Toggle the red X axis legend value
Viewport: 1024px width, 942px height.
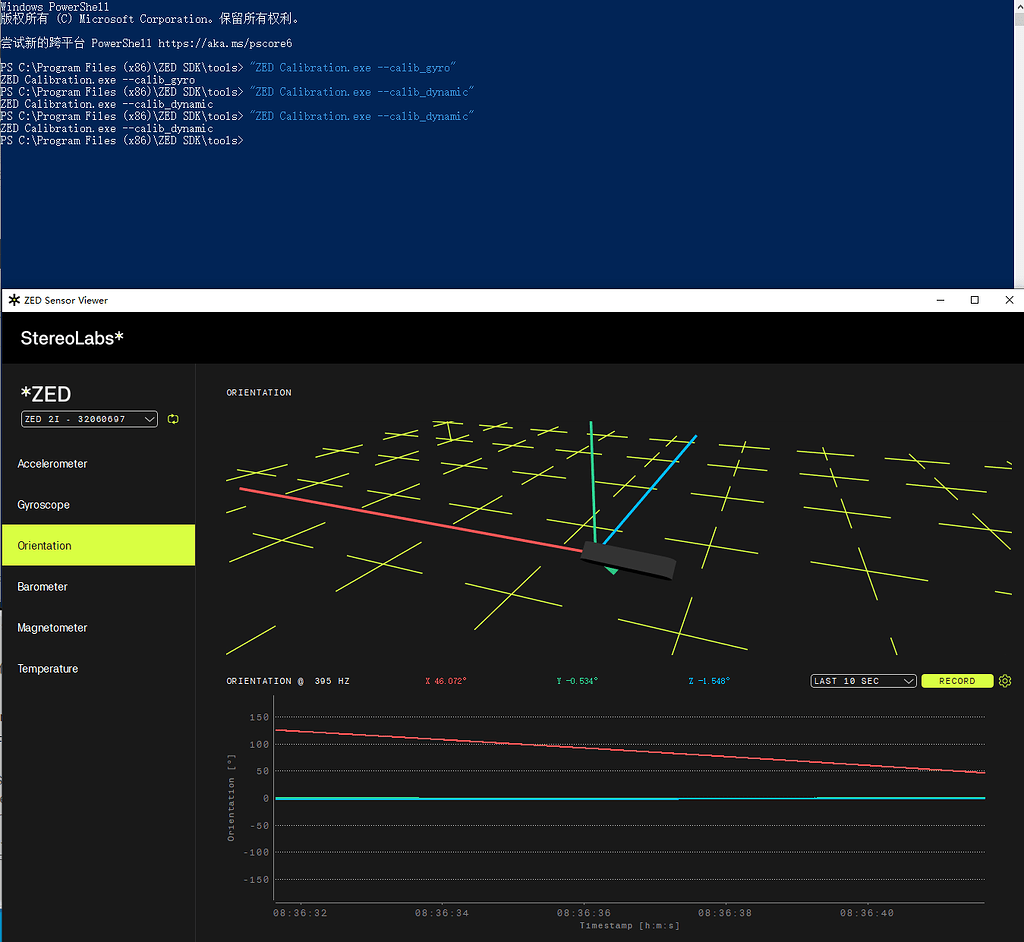(446, 681)
